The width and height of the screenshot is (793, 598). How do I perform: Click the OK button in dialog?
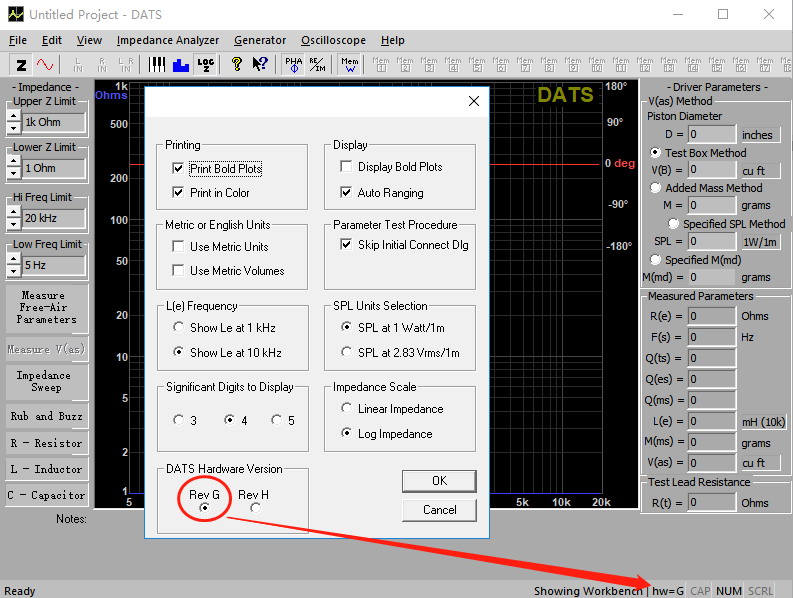pos(439,481)
